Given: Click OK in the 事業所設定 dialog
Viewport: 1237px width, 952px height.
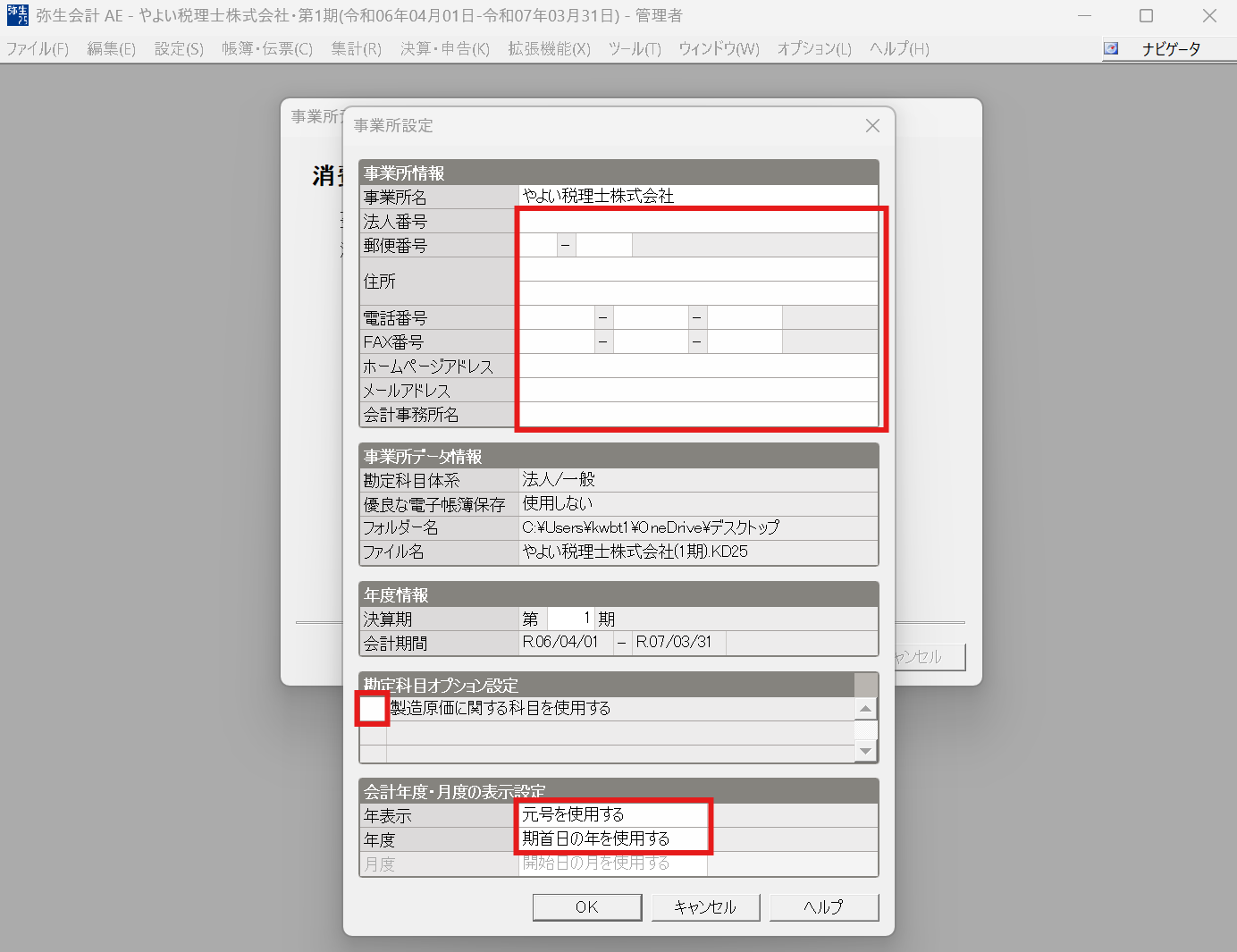Looking at the screenshot, I should click(587, 907).
